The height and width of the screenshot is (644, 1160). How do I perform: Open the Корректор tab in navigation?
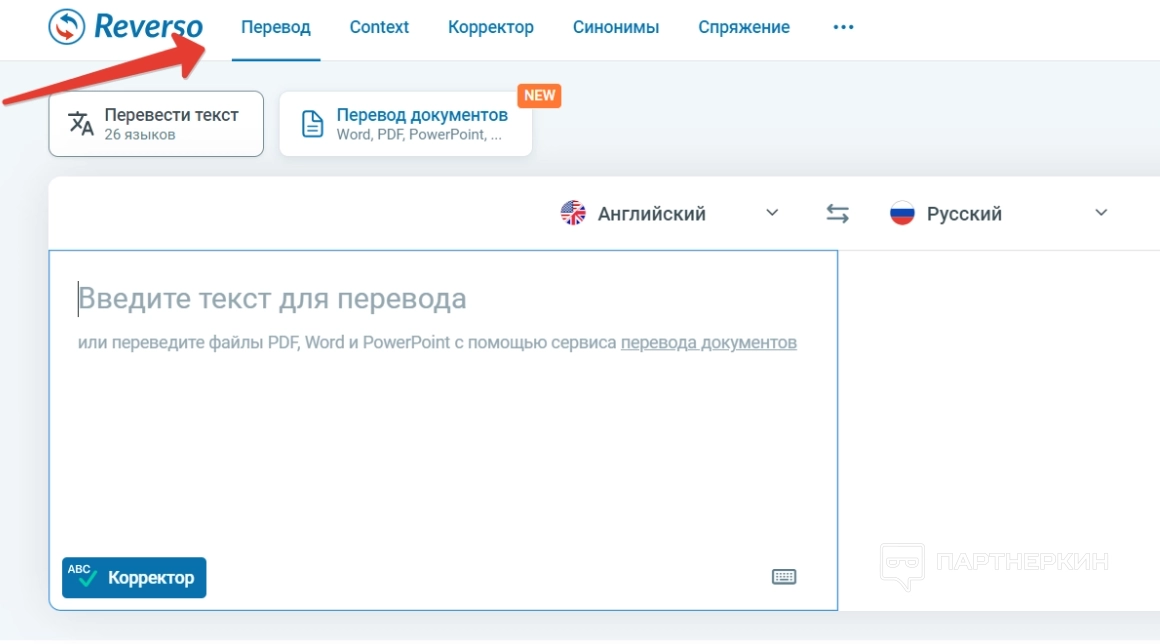point(490,27)
